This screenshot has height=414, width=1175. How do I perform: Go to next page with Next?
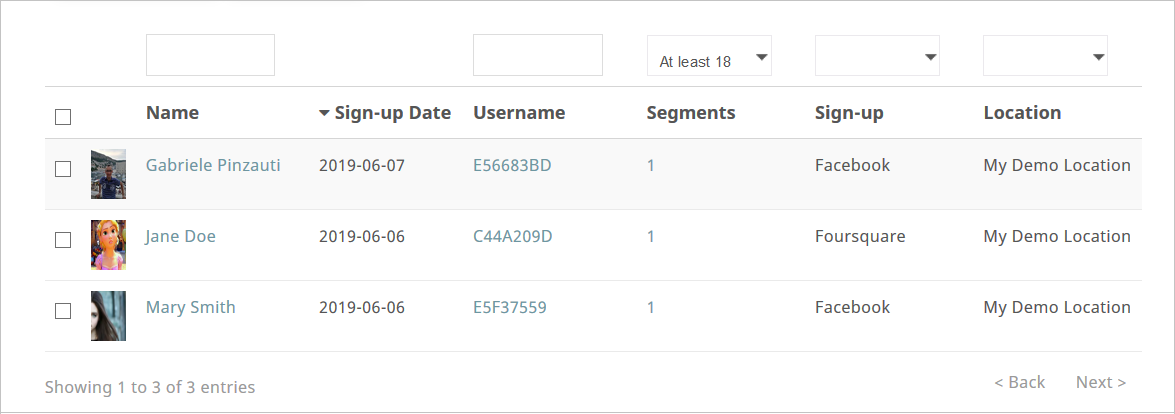point(1101,382)
